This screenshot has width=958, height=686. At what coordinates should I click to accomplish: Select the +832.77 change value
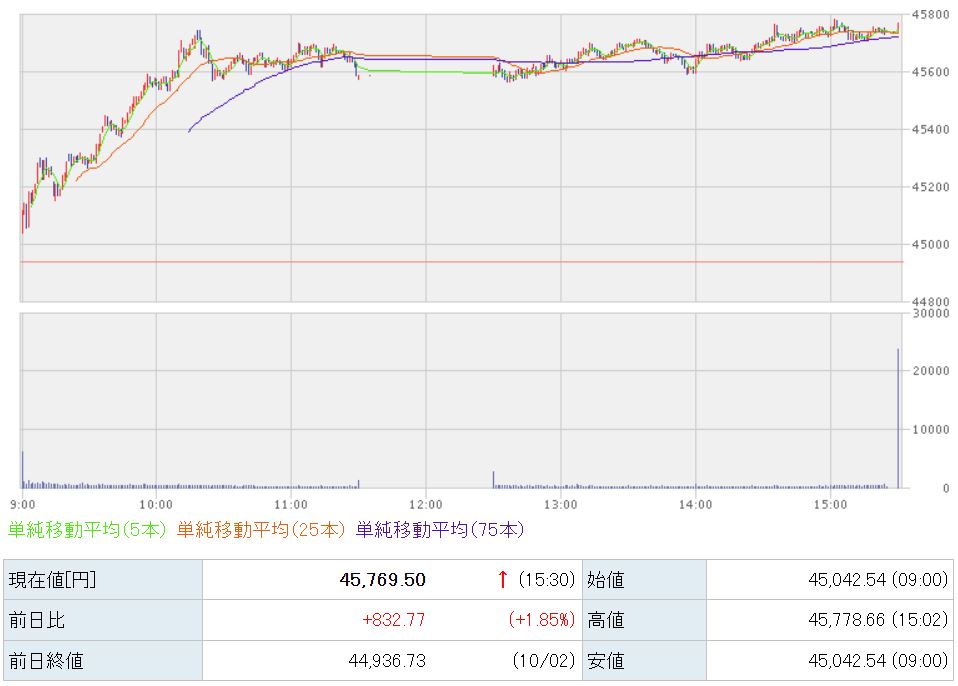pyautogui.click(x=393, y=620)
